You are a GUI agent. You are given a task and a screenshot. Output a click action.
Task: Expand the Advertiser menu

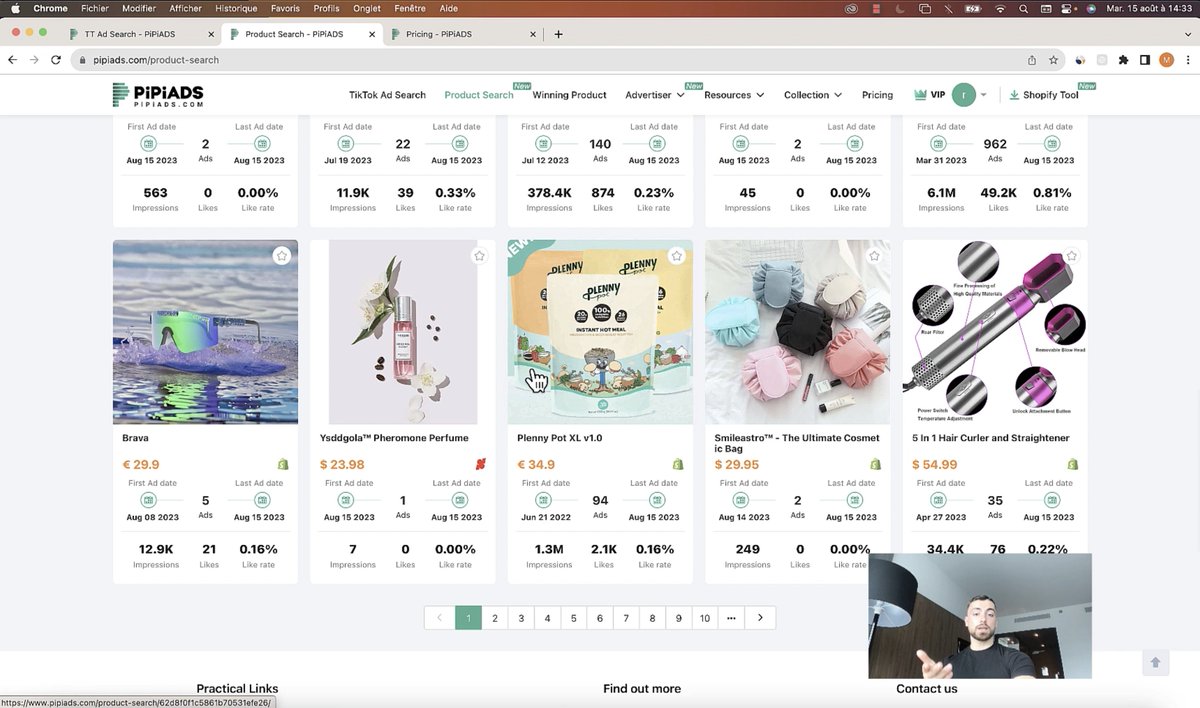point(655,95)
